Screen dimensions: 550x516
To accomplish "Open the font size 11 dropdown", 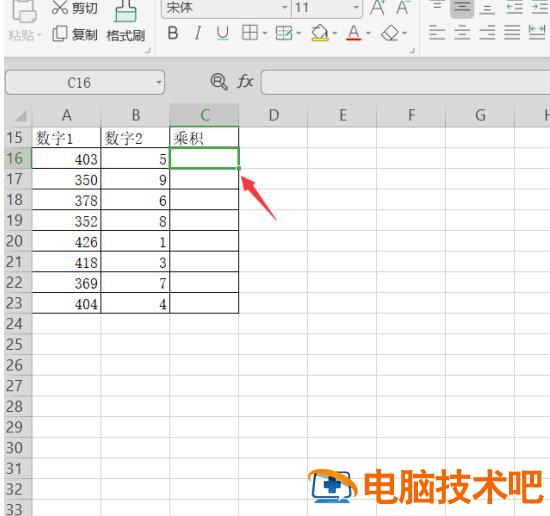I will click(356, 7).
